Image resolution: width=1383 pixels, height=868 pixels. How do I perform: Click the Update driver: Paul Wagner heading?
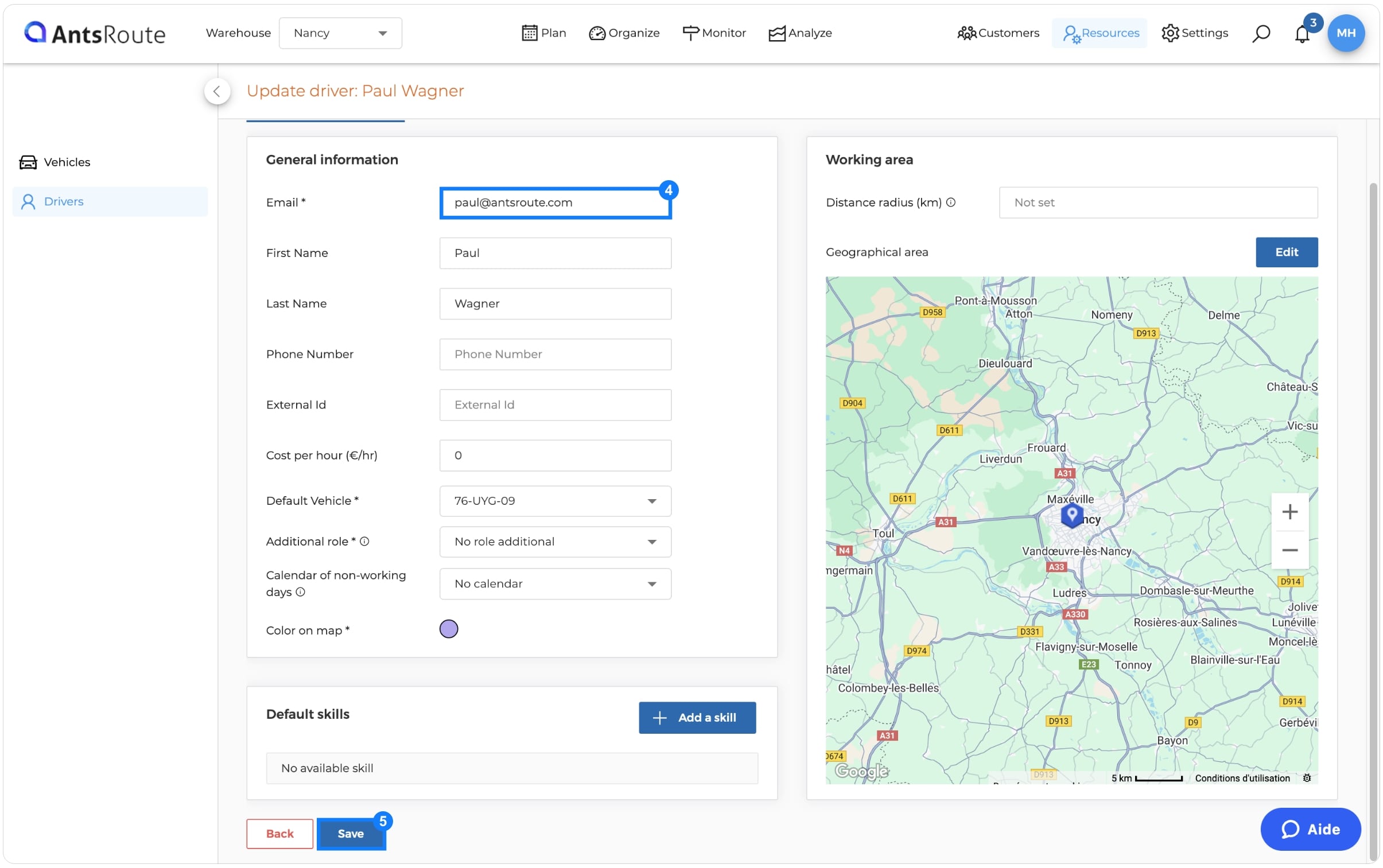(355, 91)
